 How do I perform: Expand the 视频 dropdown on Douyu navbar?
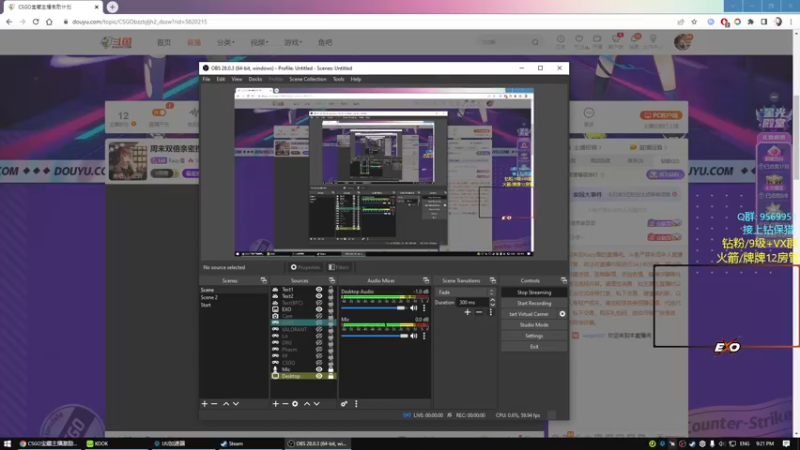tap(259, 42)
